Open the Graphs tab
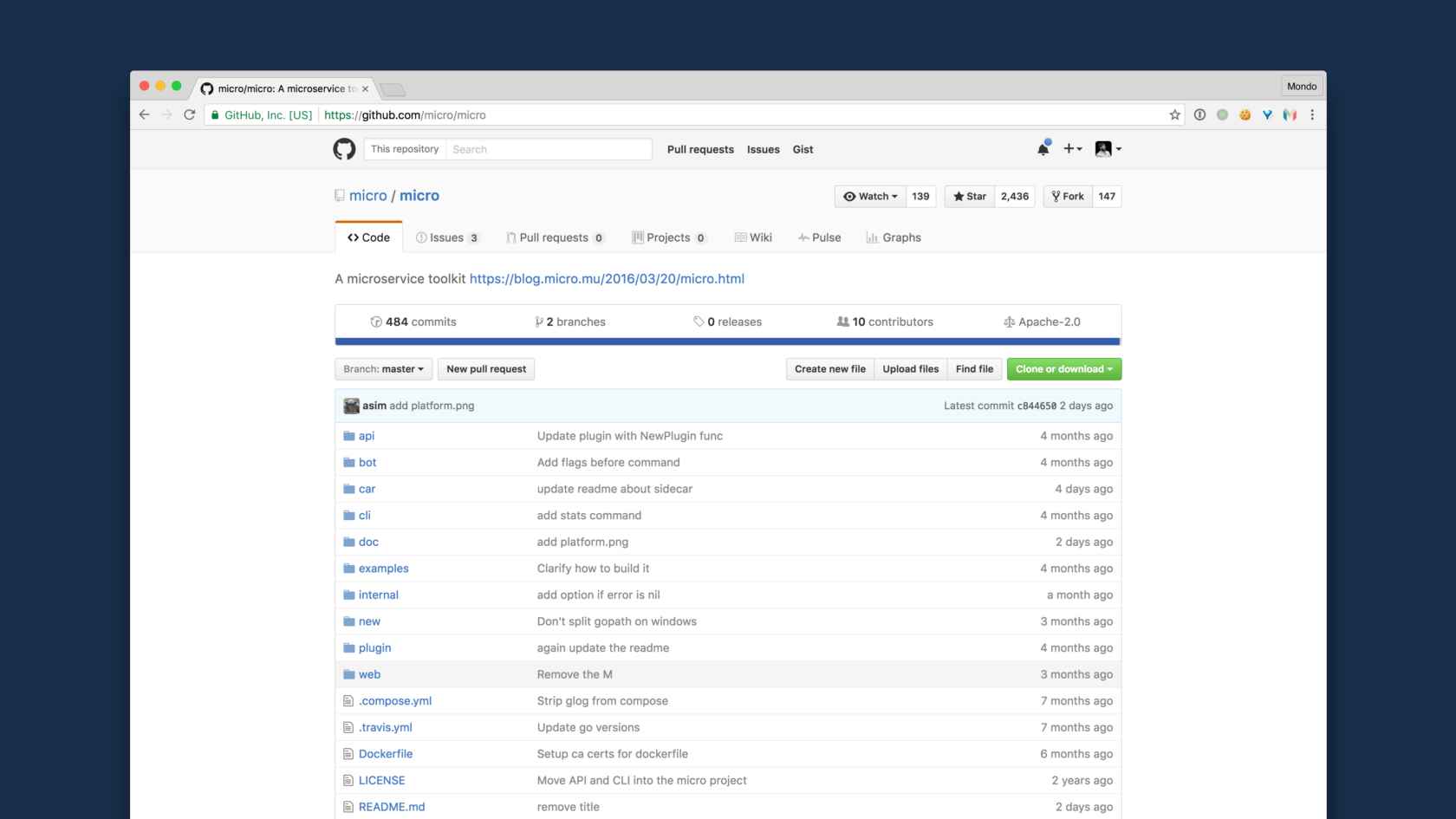 894,237
